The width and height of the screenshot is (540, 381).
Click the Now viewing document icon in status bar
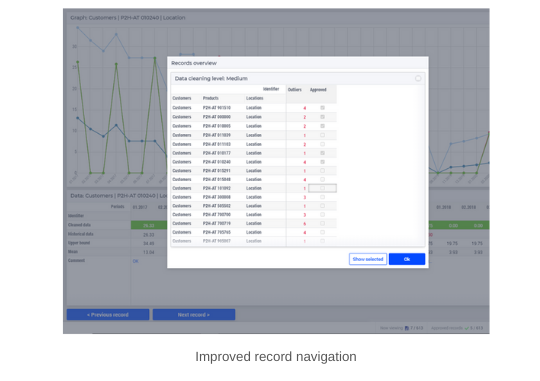[407, 328]
